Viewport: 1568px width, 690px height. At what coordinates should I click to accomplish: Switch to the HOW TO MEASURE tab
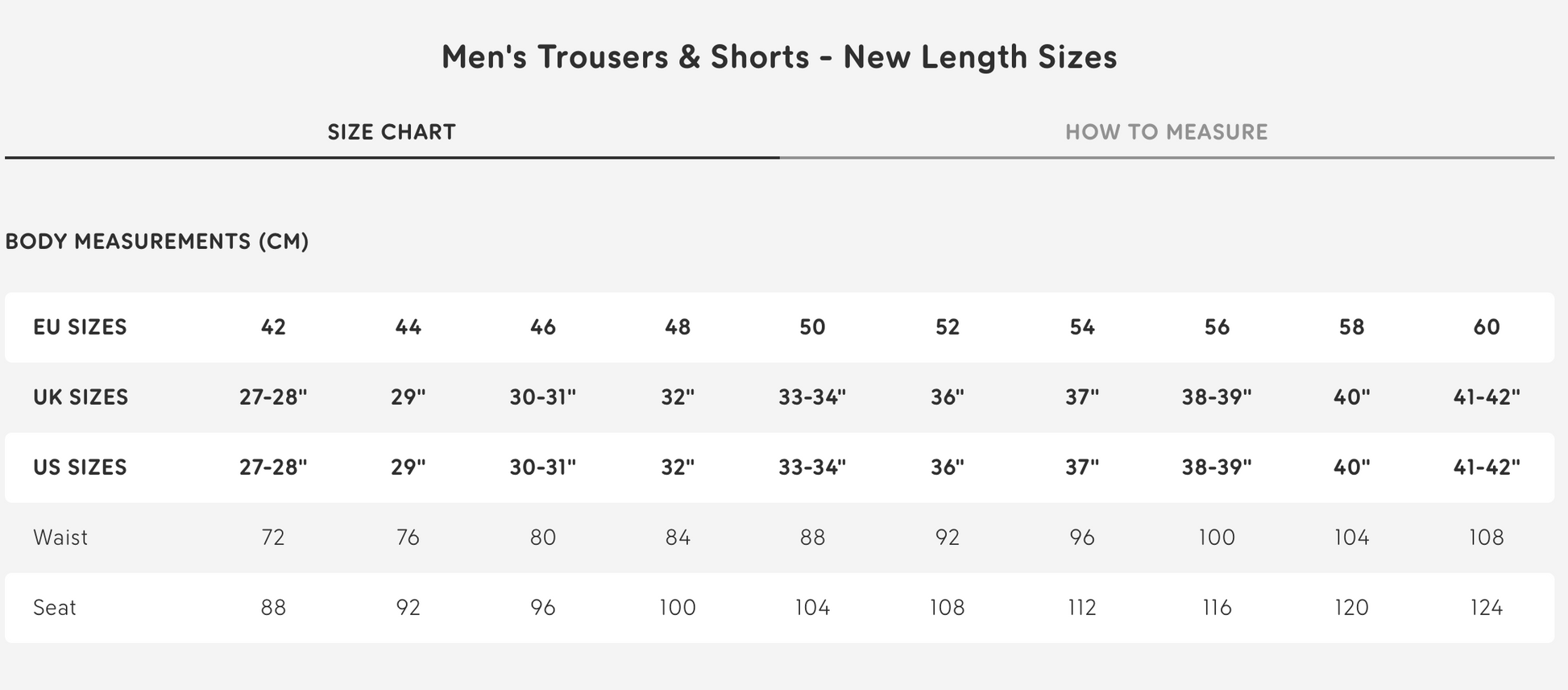1167,131
